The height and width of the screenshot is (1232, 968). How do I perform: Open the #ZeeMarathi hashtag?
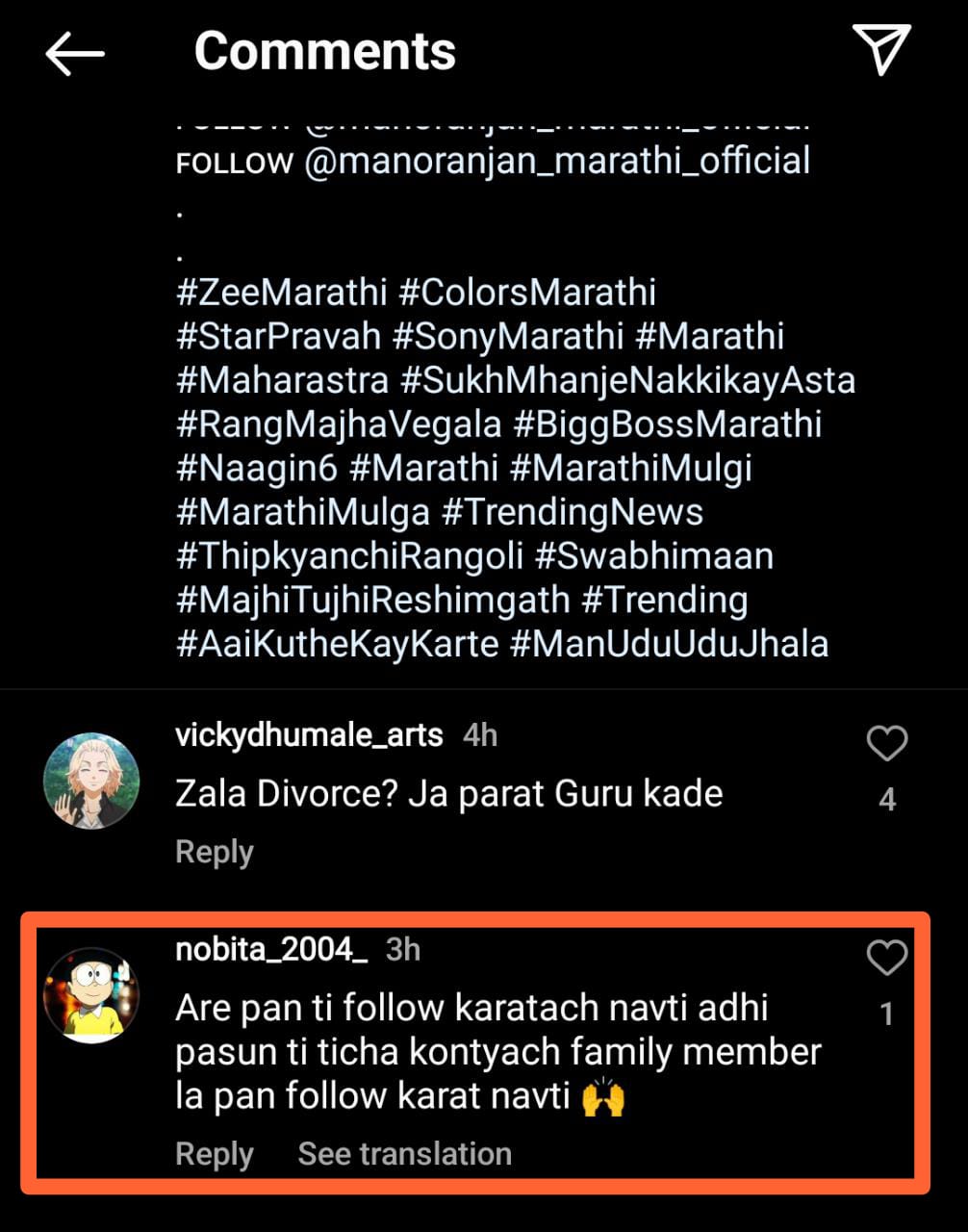click(x=281, y=293)
